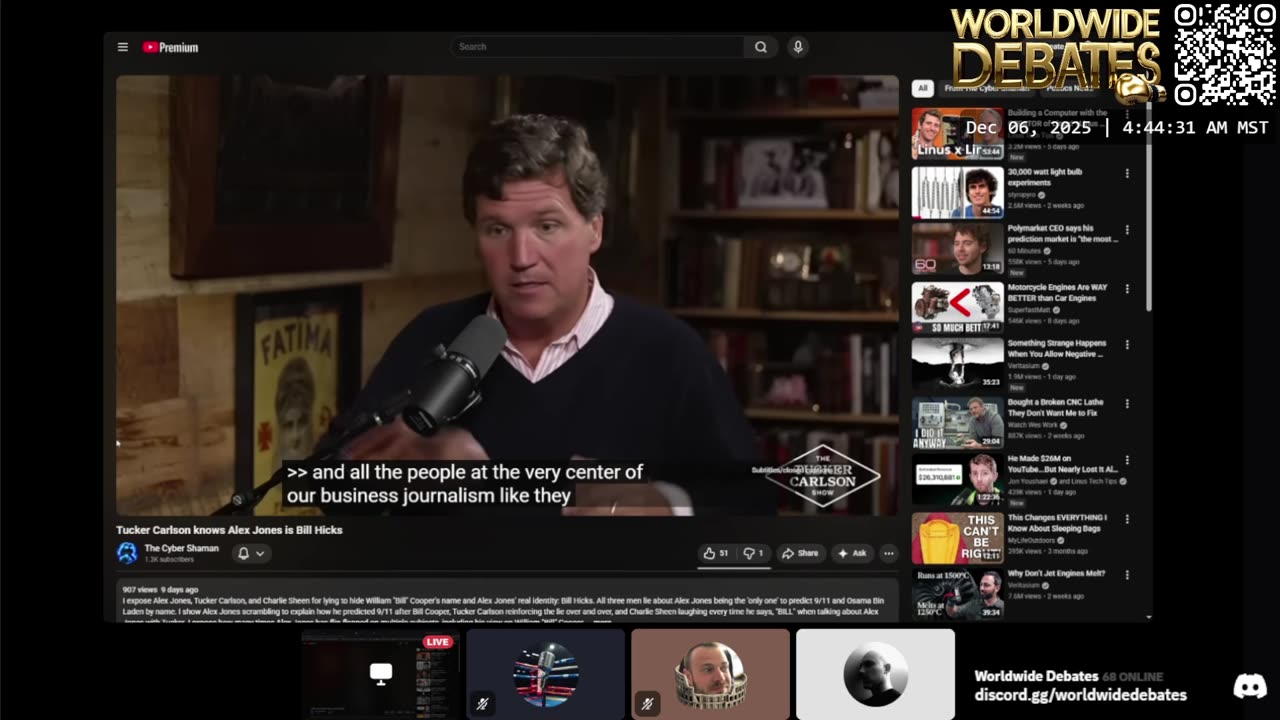Screen dimensions: 1280x720
Task: Click video title 'Tucker Carlson knows Alex Jones'
Action: click(229, 530)
